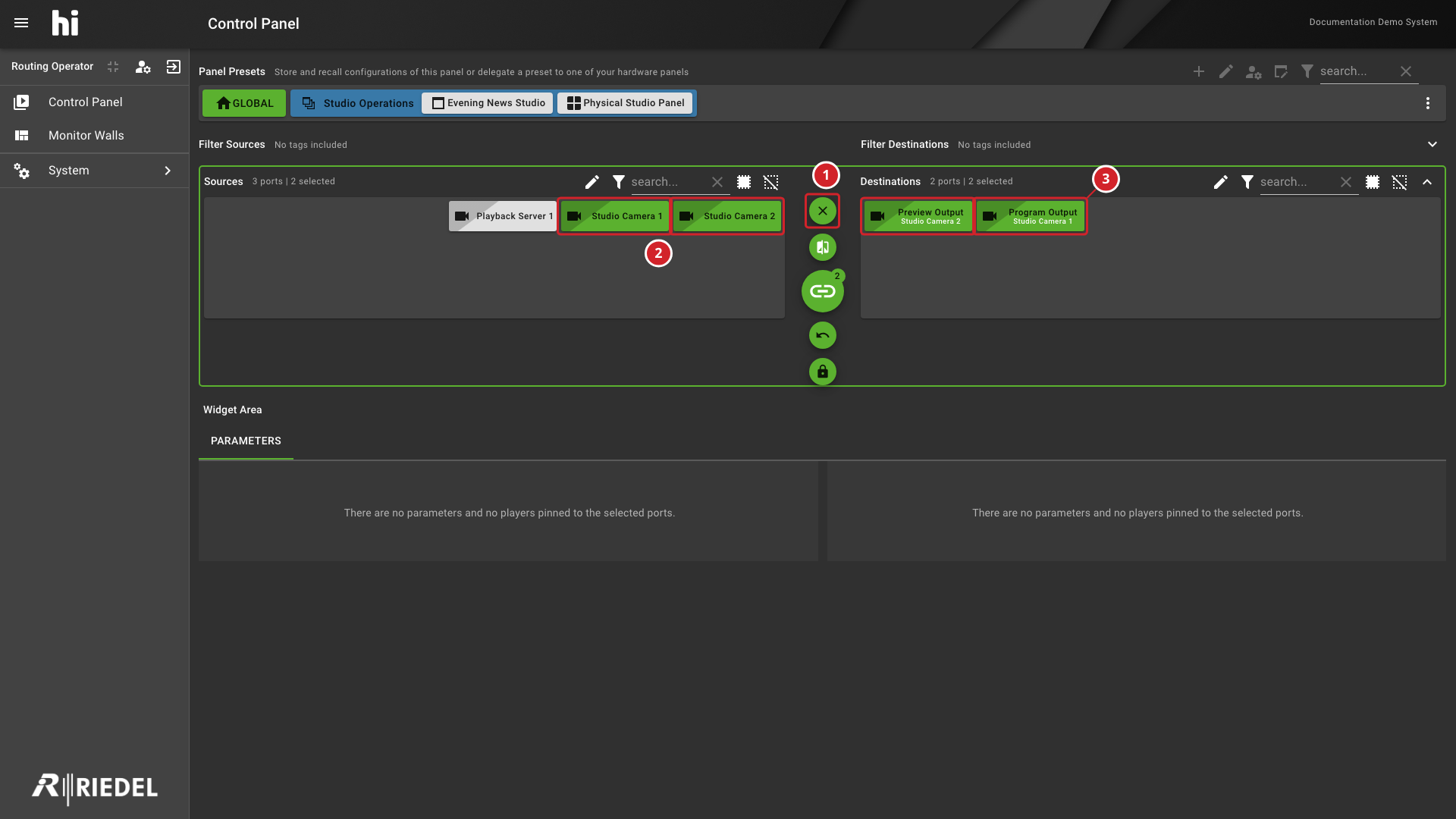Click the Routing Operator user name
Screen dimensions: 1456x819
coord(52,67)
